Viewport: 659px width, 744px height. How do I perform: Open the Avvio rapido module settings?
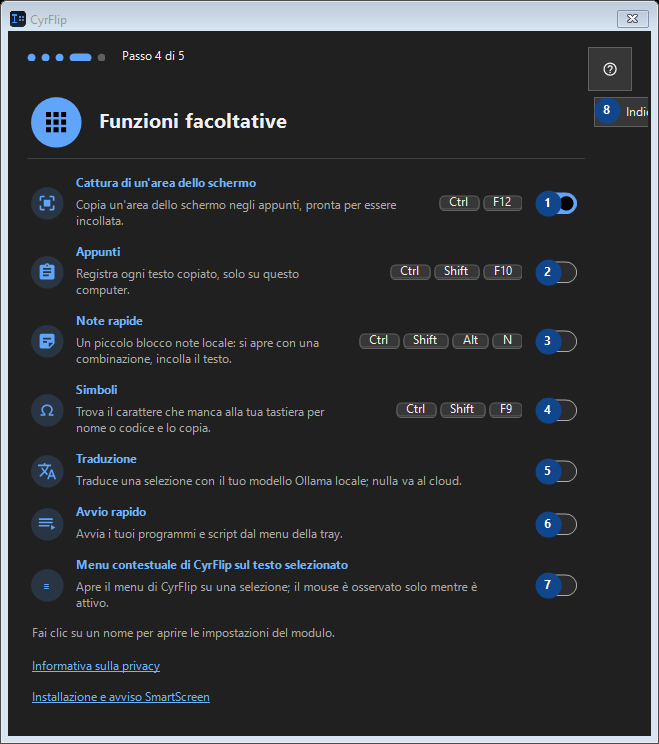point(111,512)
